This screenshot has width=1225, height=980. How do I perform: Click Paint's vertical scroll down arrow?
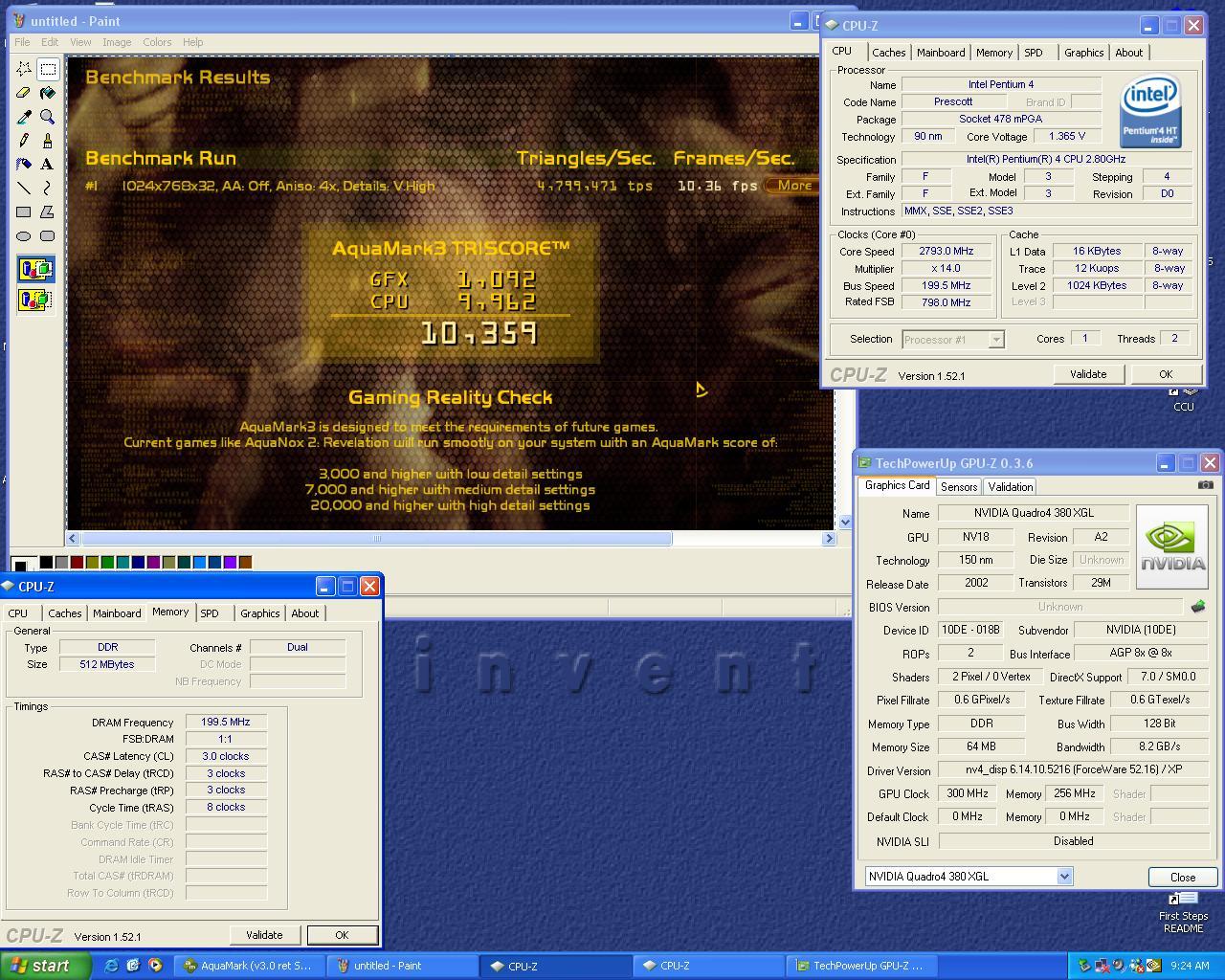[845, 522]
